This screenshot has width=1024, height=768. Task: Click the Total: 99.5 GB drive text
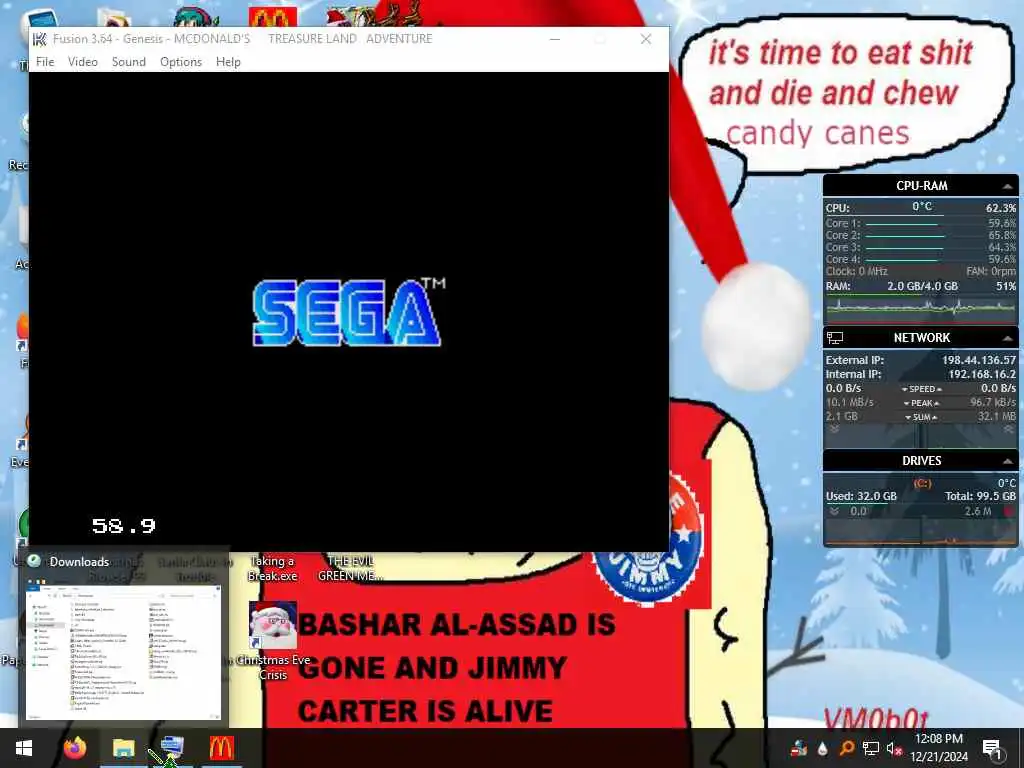(x=980, y=496)
